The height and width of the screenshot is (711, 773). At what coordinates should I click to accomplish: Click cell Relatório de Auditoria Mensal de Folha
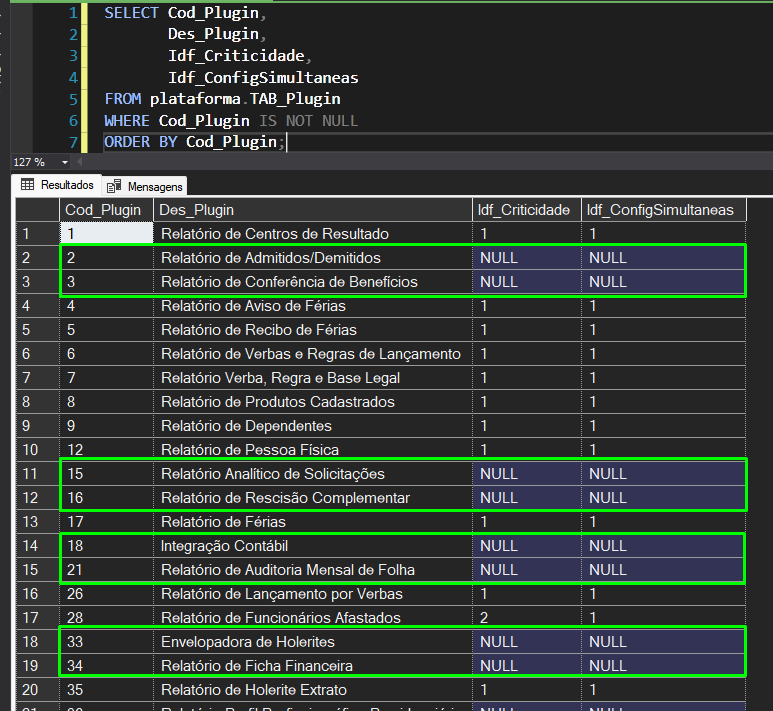pyautogui.click(x=313, y=570)
